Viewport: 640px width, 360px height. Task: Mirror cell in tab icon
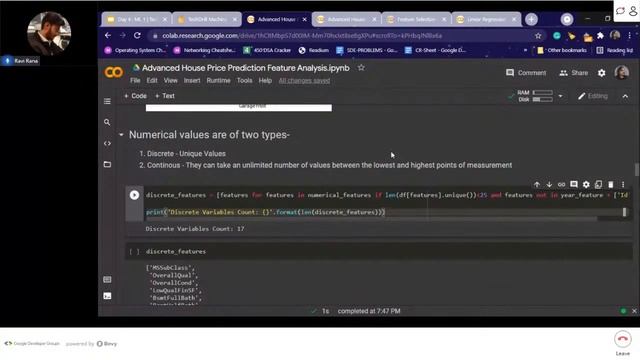click(x=598, y=184)
